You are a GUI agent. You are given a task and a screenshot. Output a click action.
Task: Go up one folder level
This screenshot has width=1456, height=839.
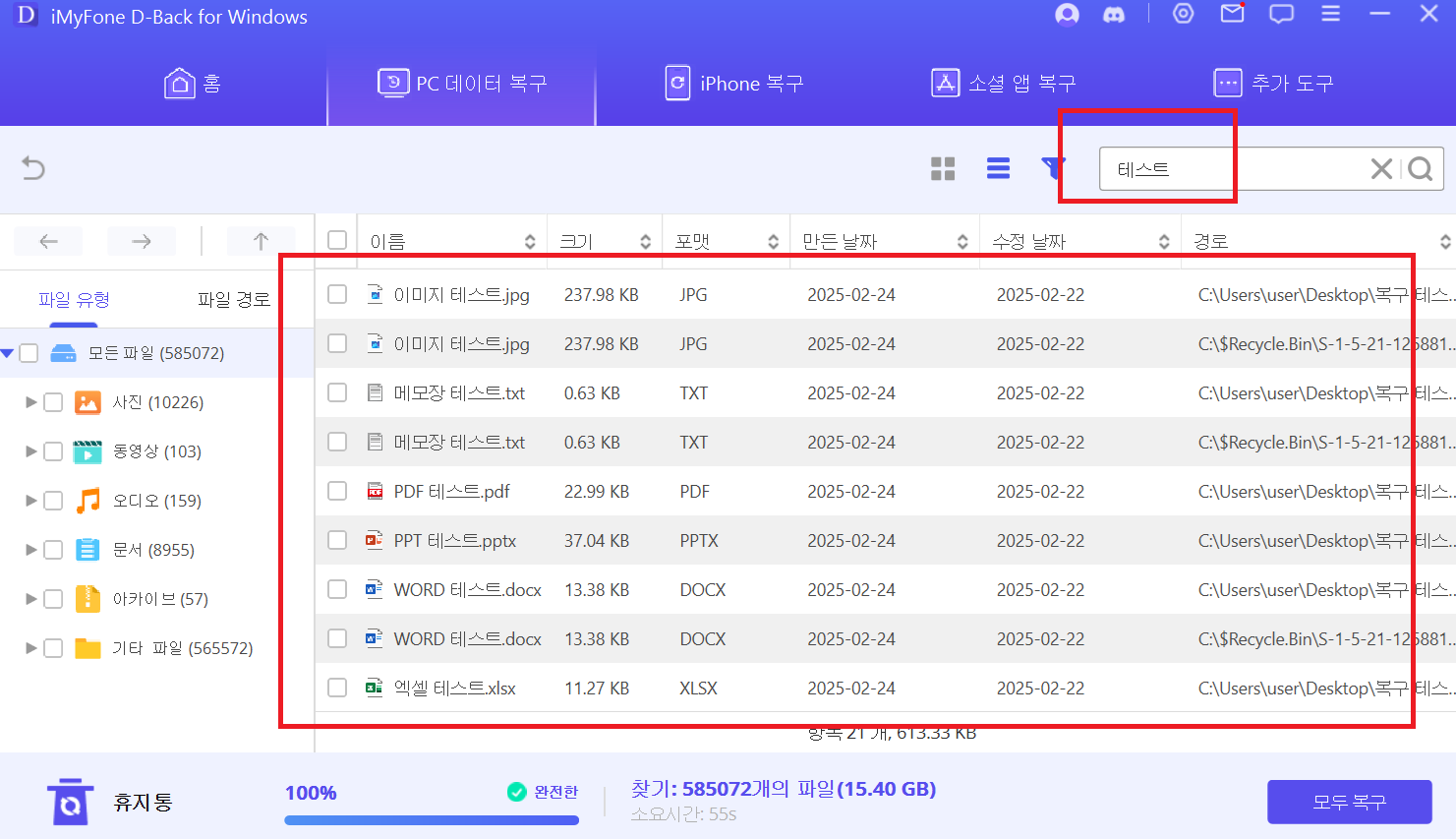coord(261,241)
